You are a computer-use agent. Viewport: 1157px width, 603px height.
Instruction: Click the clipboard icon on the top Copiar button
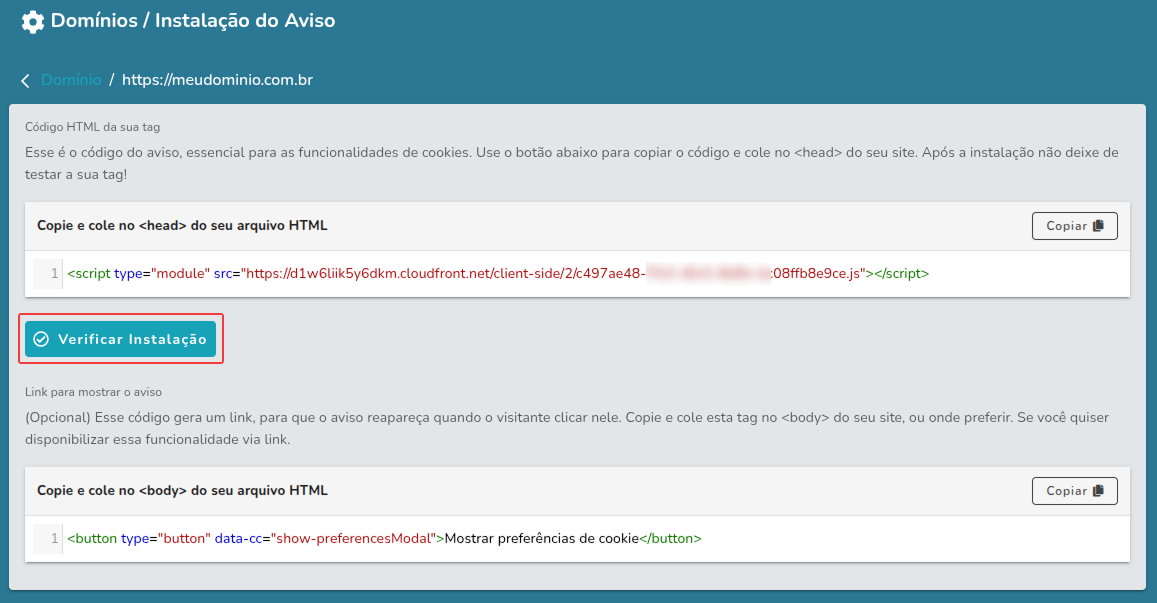(1098, 225)
